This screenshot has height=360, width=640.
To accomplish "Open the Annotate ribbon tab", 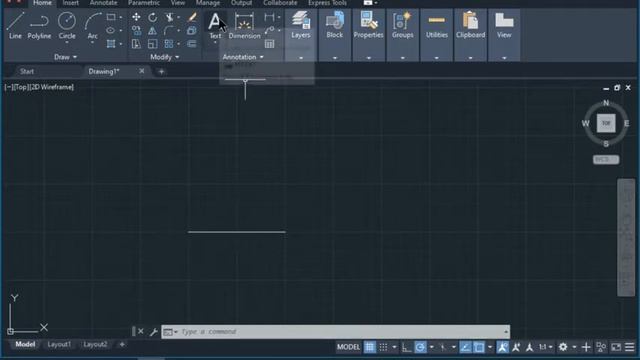I will (x=103, y=3).
